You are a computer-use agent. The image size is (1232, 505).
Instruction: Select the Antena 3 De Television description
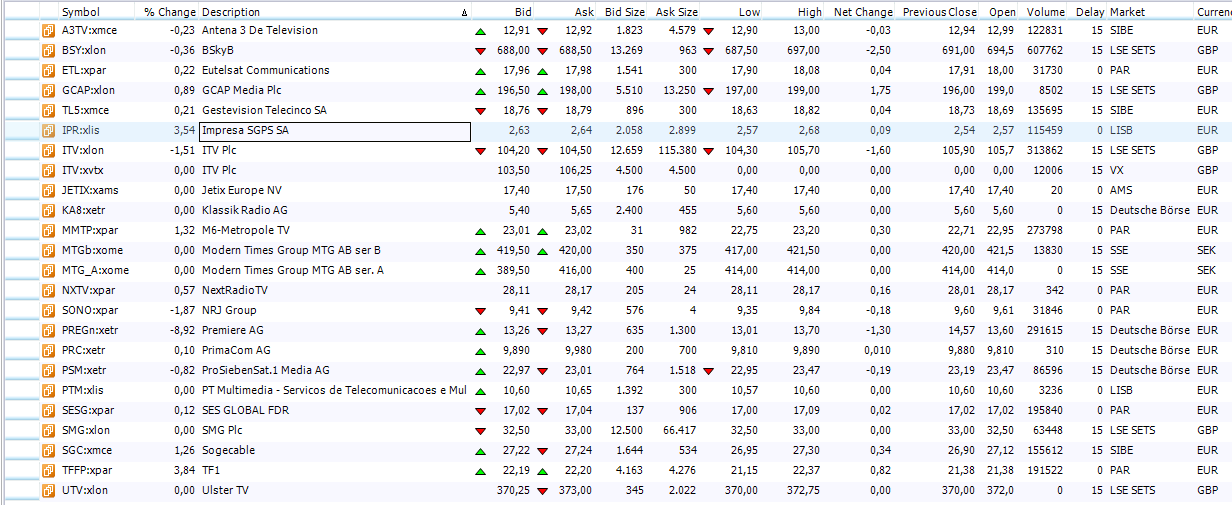pos(259,30)
